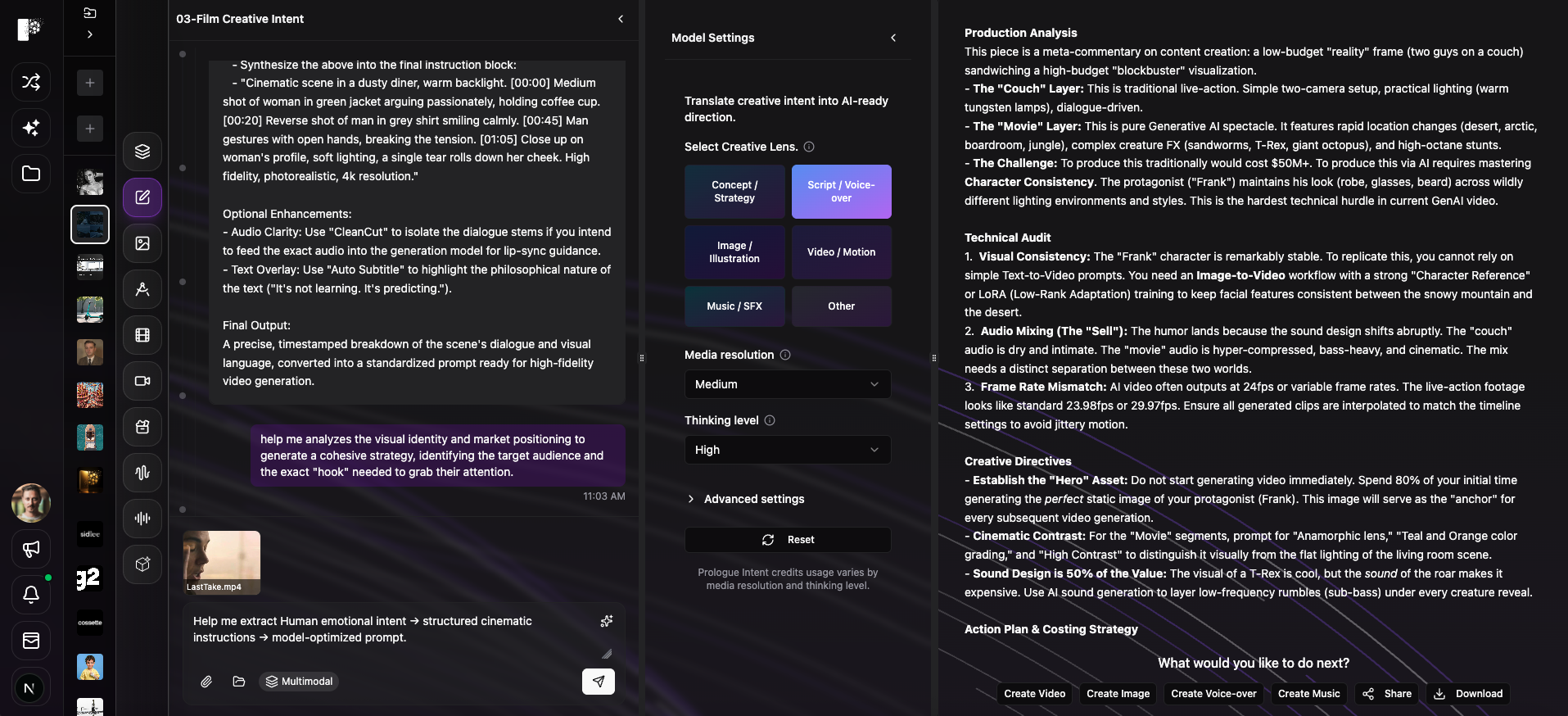Click the paperclip attach file icon

(x=206, y=682)
